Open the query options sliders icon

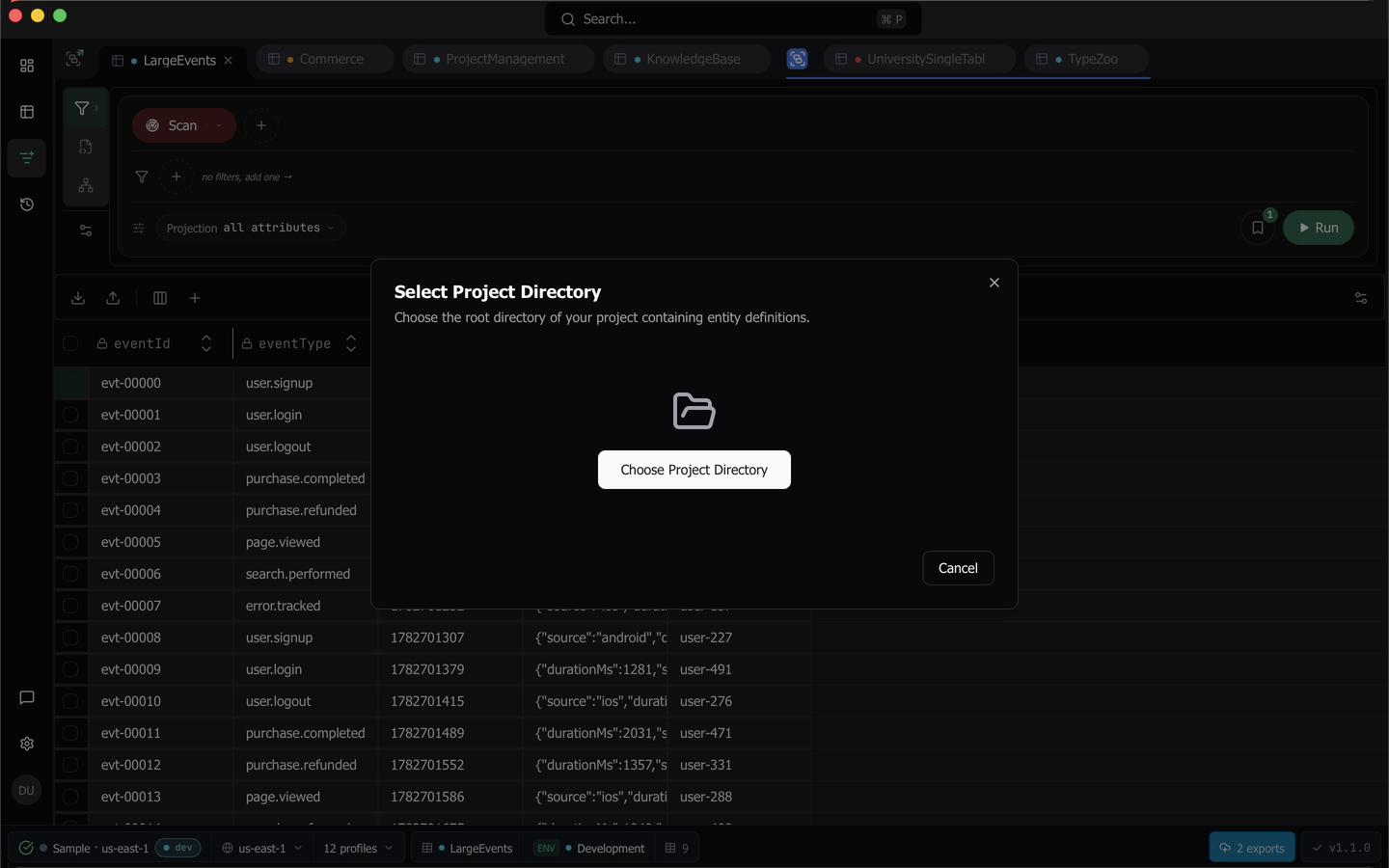(86, 231)
